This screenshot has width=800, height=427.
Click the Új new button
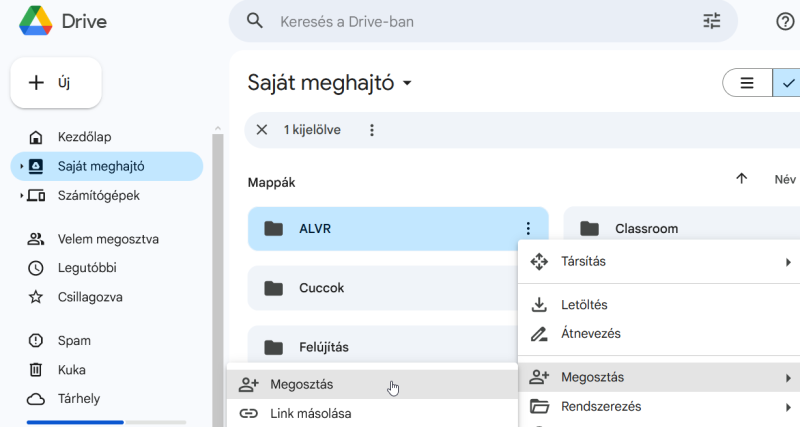point(56,83)
